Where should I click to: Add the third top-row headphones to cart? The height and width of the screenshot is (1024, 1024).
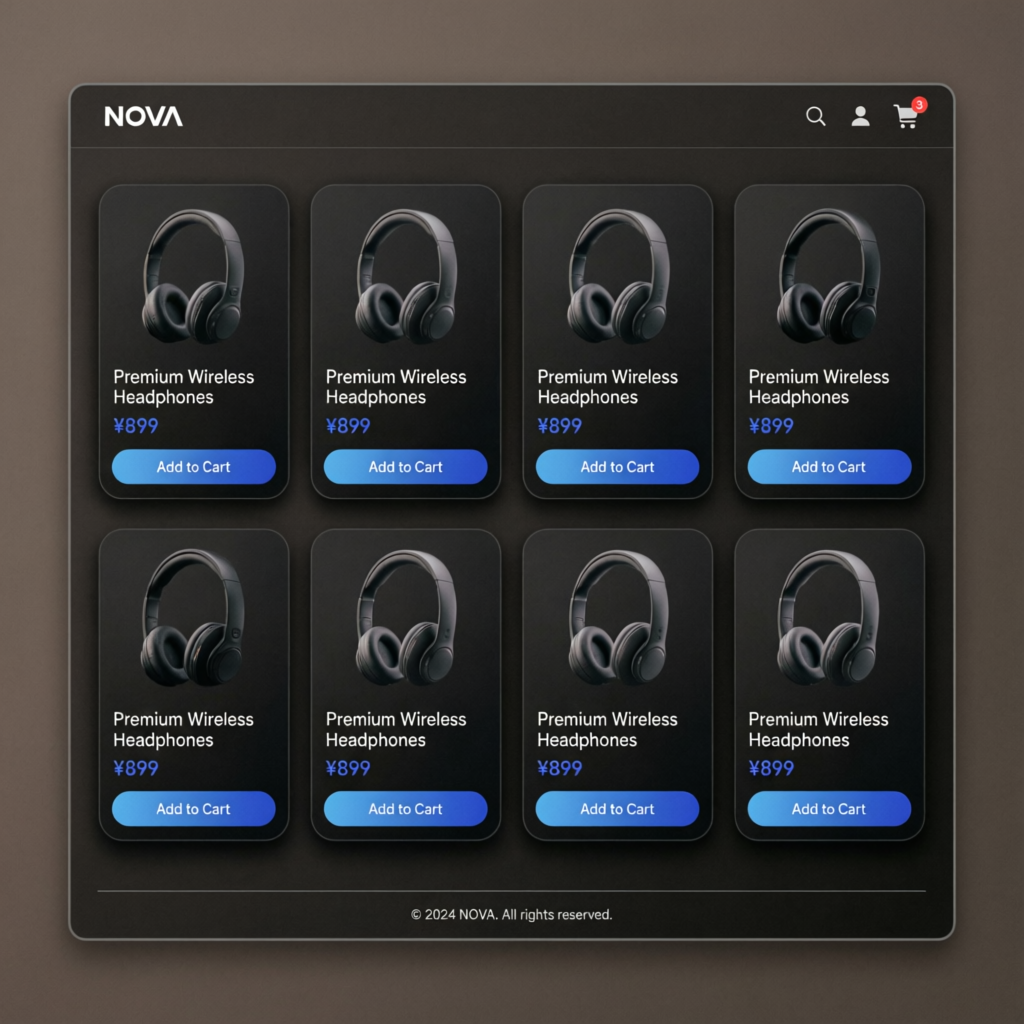click(x=617, y=467)
